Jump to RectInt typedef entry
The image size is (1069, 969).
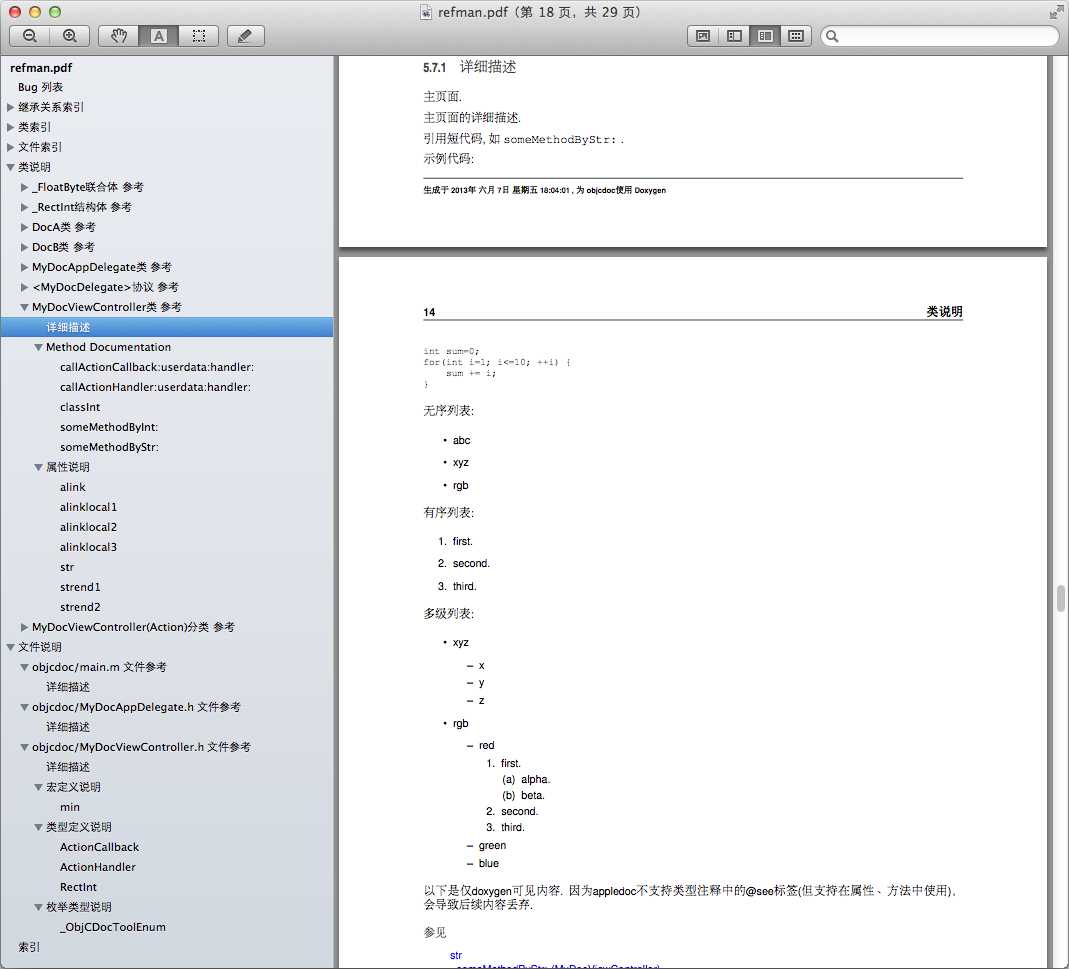tap(78, 887)
